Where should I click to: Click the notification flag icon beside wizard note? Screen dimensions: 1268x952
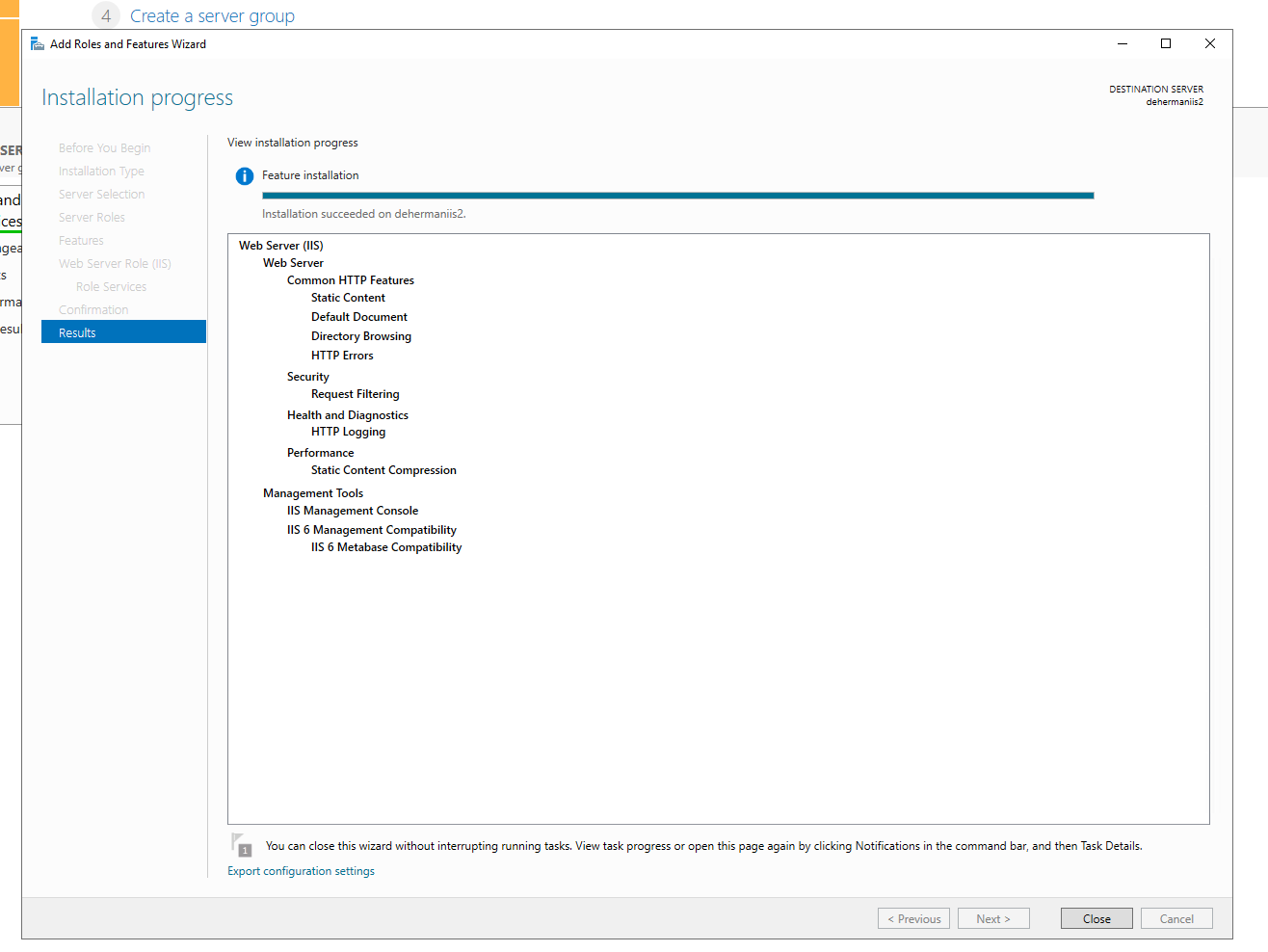click(x=242, y=845)
